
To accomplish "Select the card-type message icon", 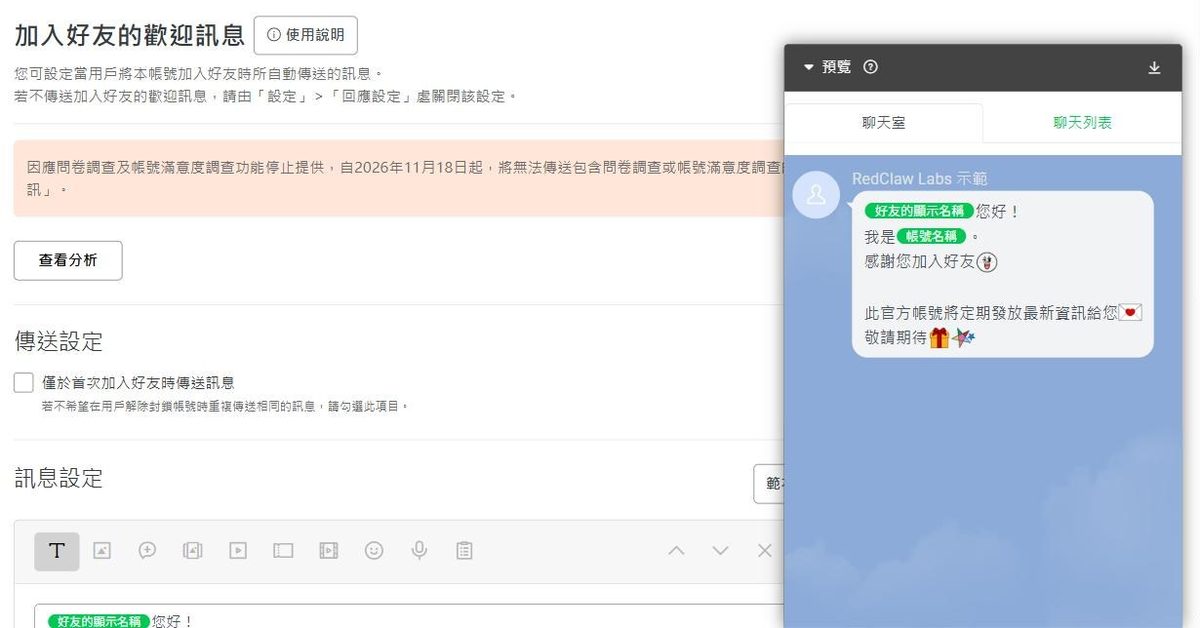I will tap(283, 550).
